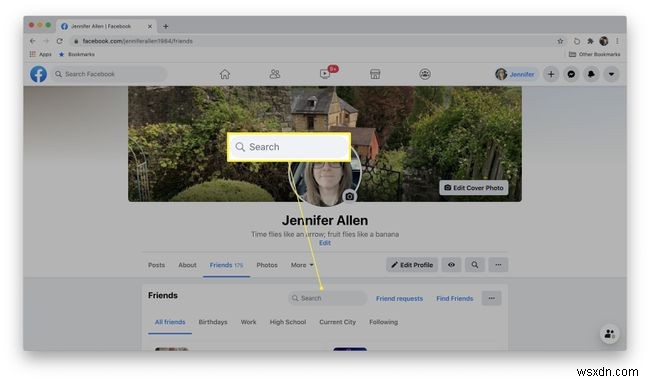Viewport: 650px width, 382px height.
Task: Open the Notifications bell icon
Action: pyautogui.click(x=591, y=74)
